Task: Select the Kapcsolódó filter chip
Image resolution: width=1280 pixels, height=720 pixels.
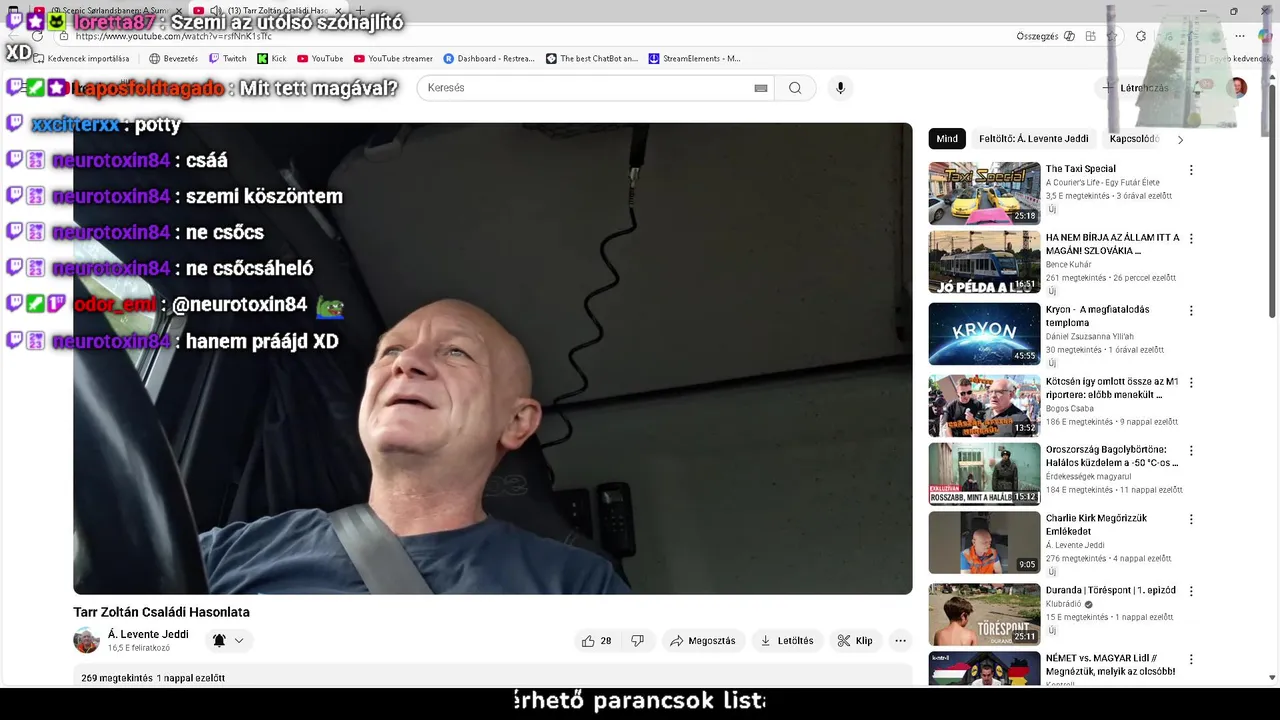Action: (x=1134, y=139)
